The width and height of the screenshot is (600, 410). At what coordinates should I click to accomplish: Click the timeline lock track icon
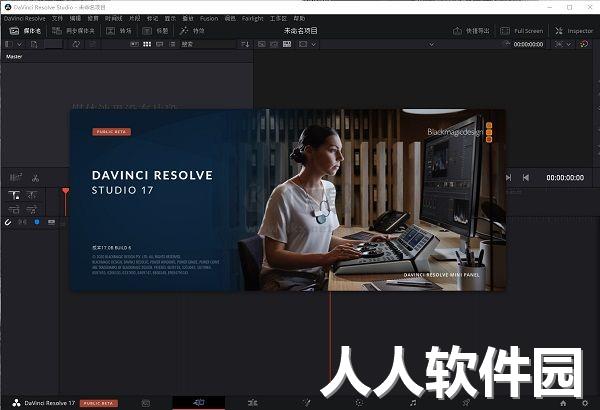click(14, 196)
